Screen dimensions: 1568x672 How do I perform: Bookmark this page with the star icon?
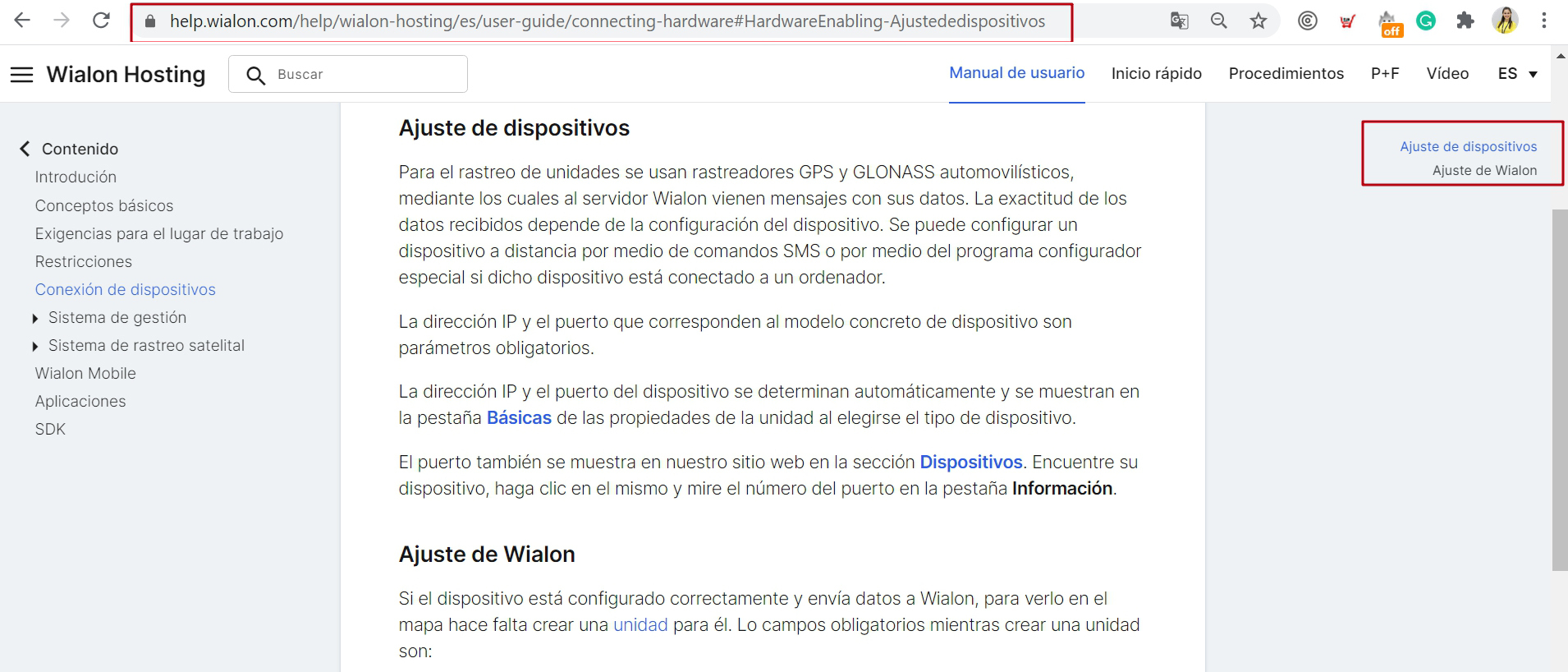point(1258,21)
